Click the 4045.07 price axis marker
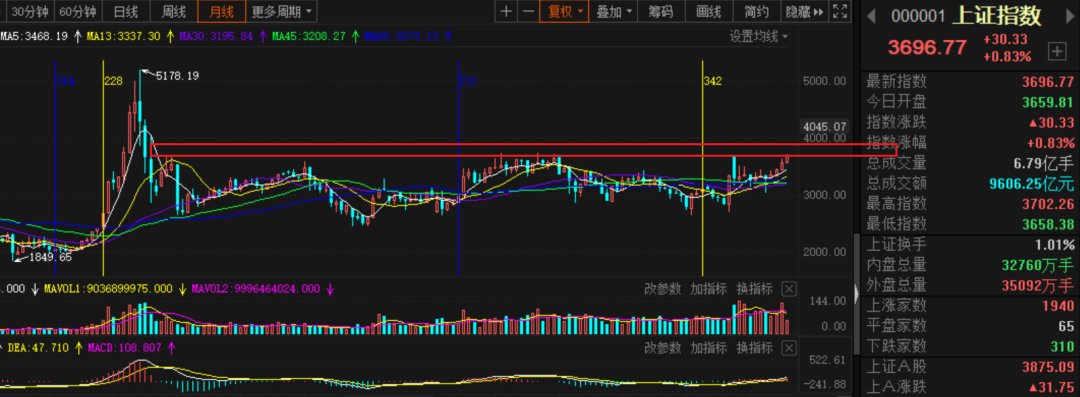 click(x=824, y=126)
